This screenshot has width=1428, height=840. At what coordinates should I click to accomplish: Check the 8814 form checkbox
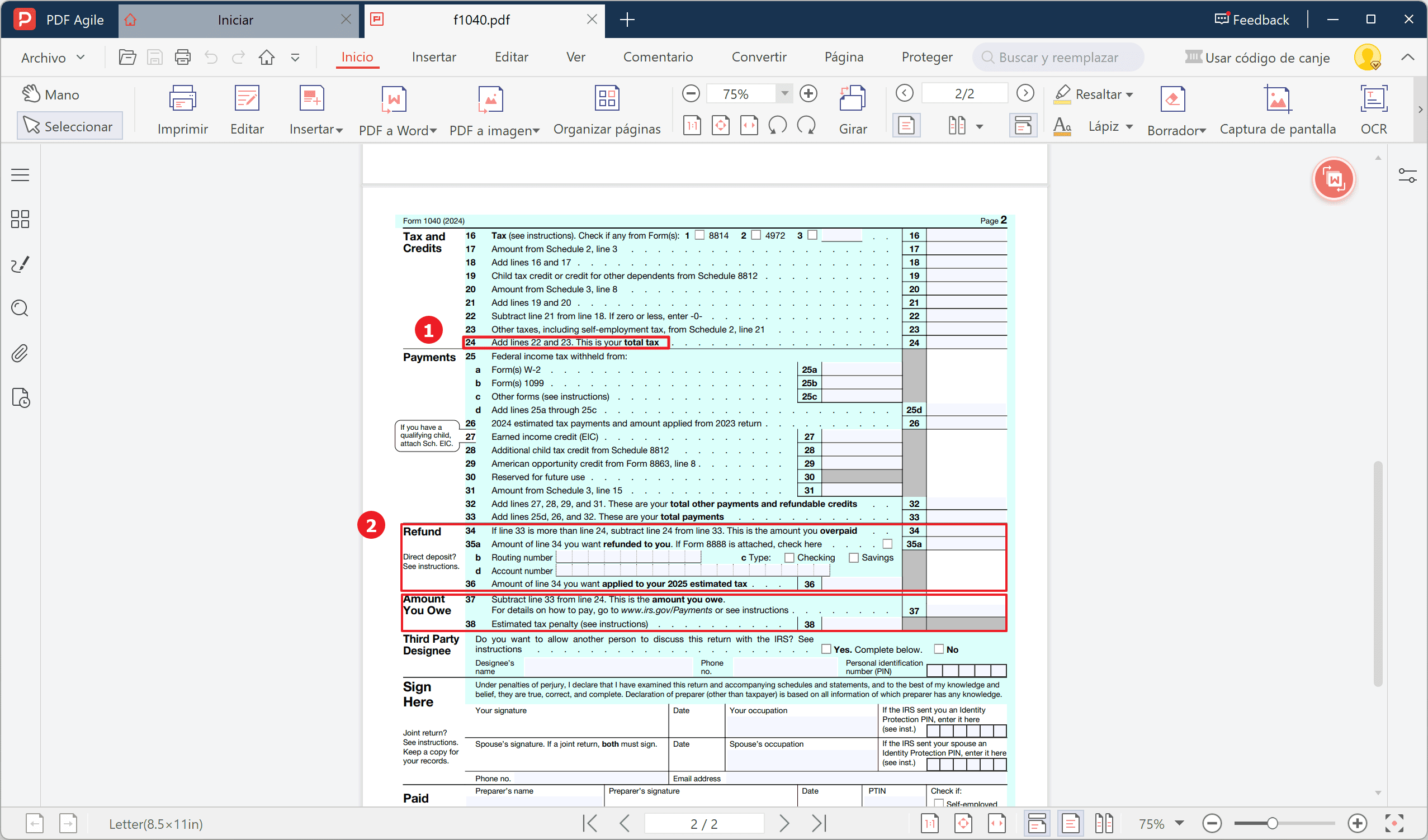click(x=700, y=235)
